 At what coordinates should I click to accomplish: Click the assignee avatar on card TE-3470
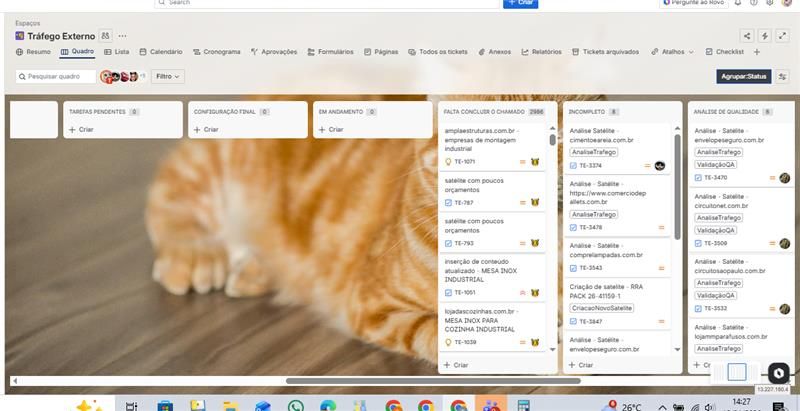pyautogui.click(x=785, y=178)
